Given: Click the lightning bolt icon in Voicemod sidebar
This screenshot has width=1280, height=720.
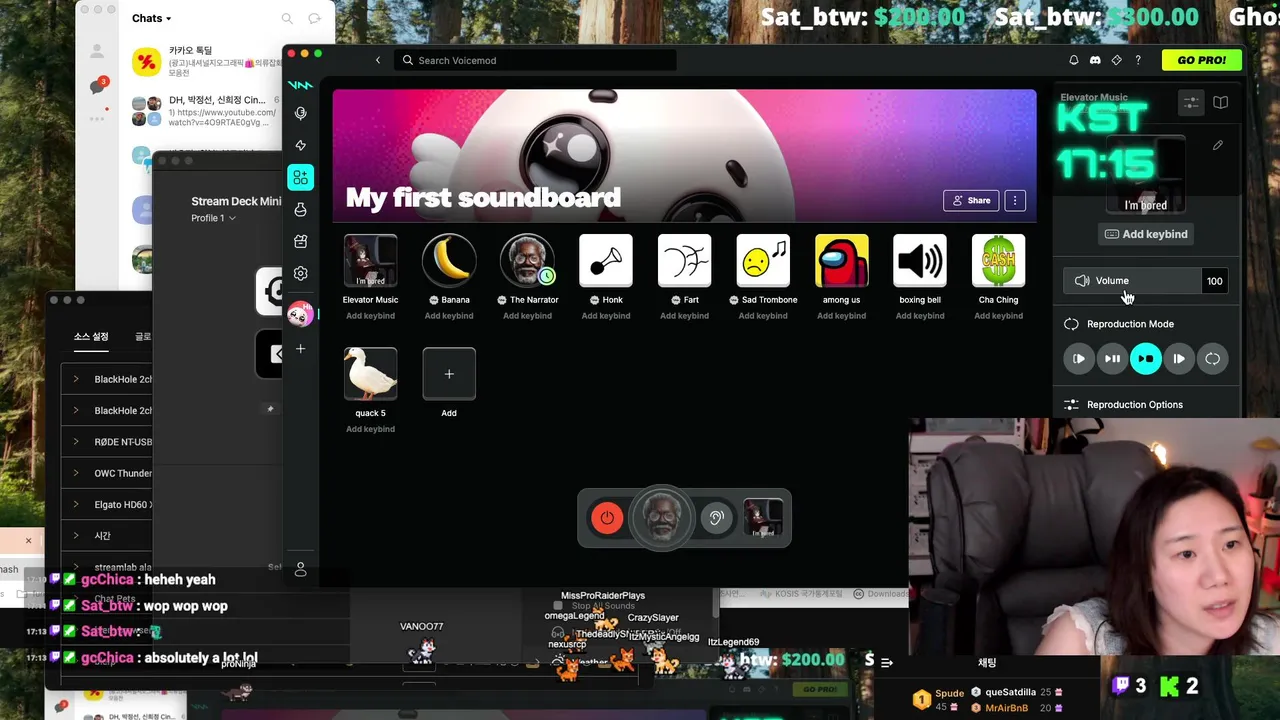Looking at the screenshot, I should (300, 145).
